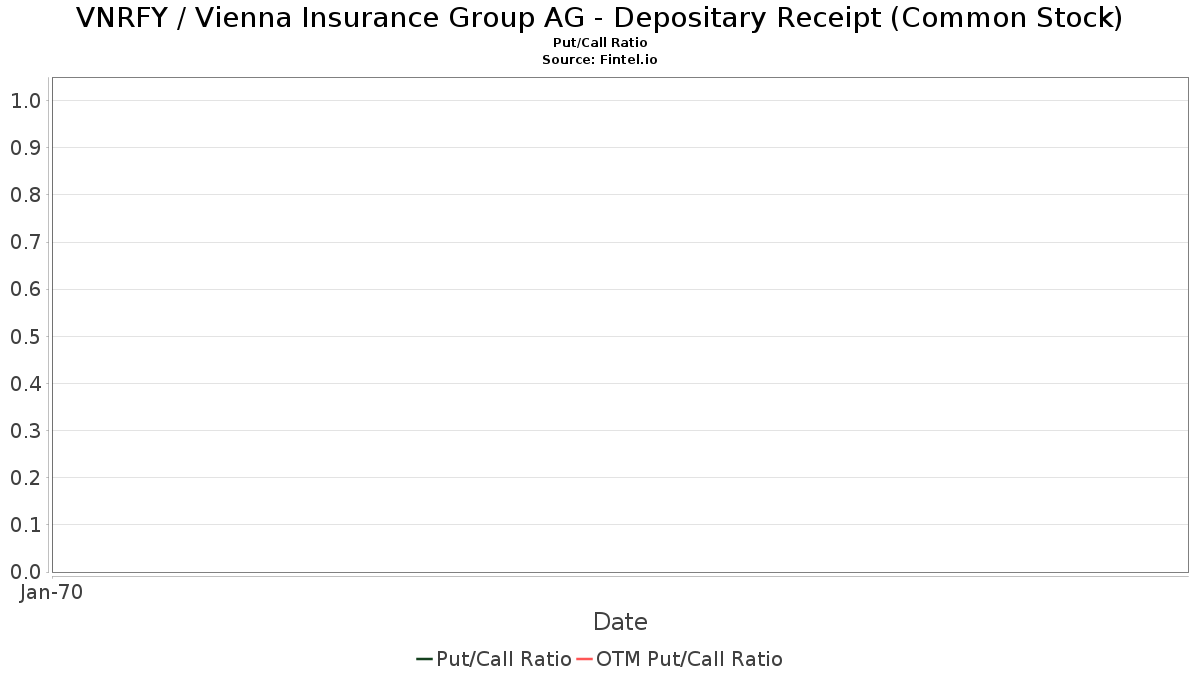Click the 0.7 y-axis label
The width and height of the screenshot is (1200, 675).
pyautogui.click(x=26, y=242)
